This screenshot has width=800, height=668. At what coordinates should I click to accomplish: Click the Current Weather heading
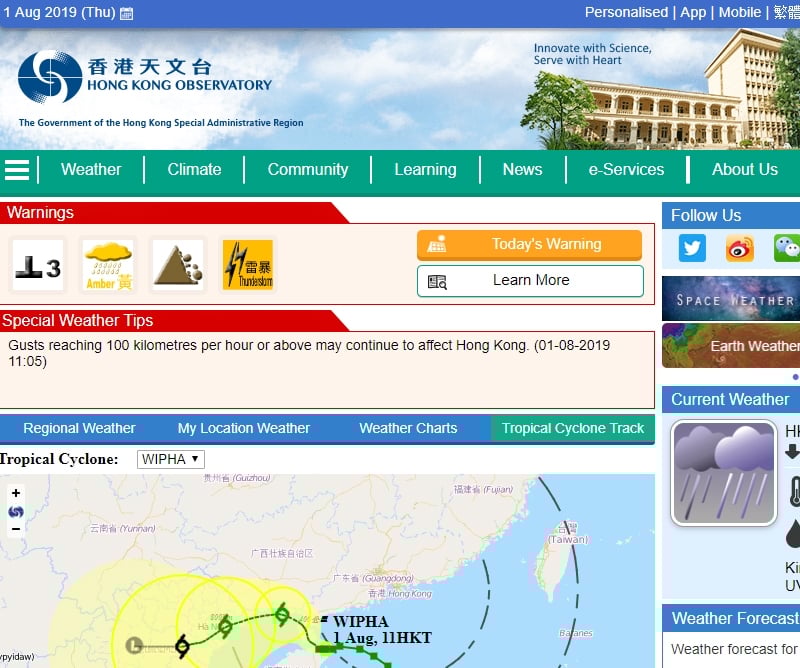730,400
